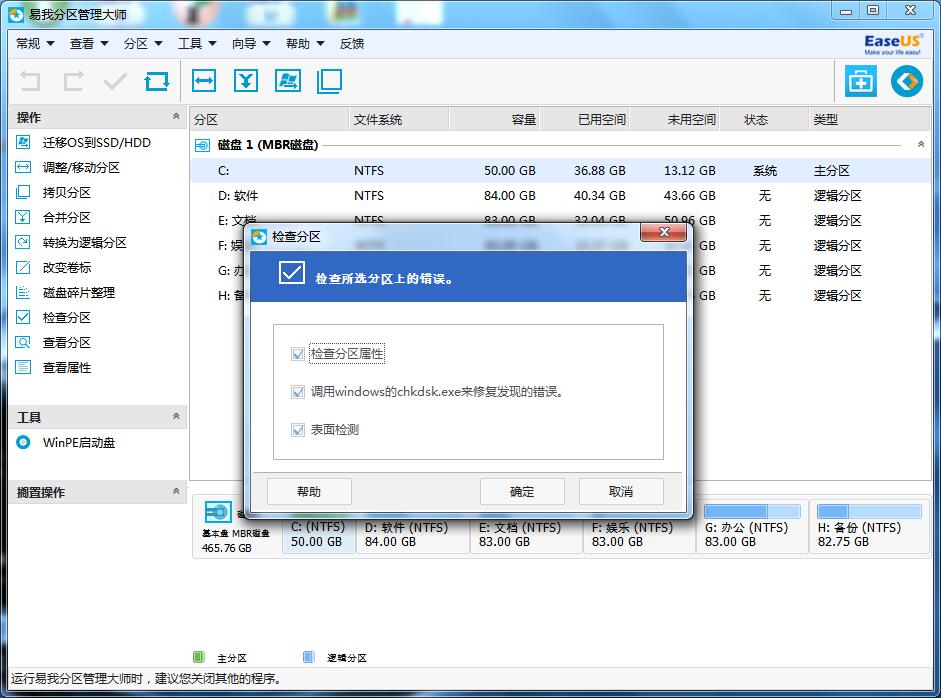941x698 pixels.
Task: Sort by 已用空间 column header
Action: pos(584,119)
